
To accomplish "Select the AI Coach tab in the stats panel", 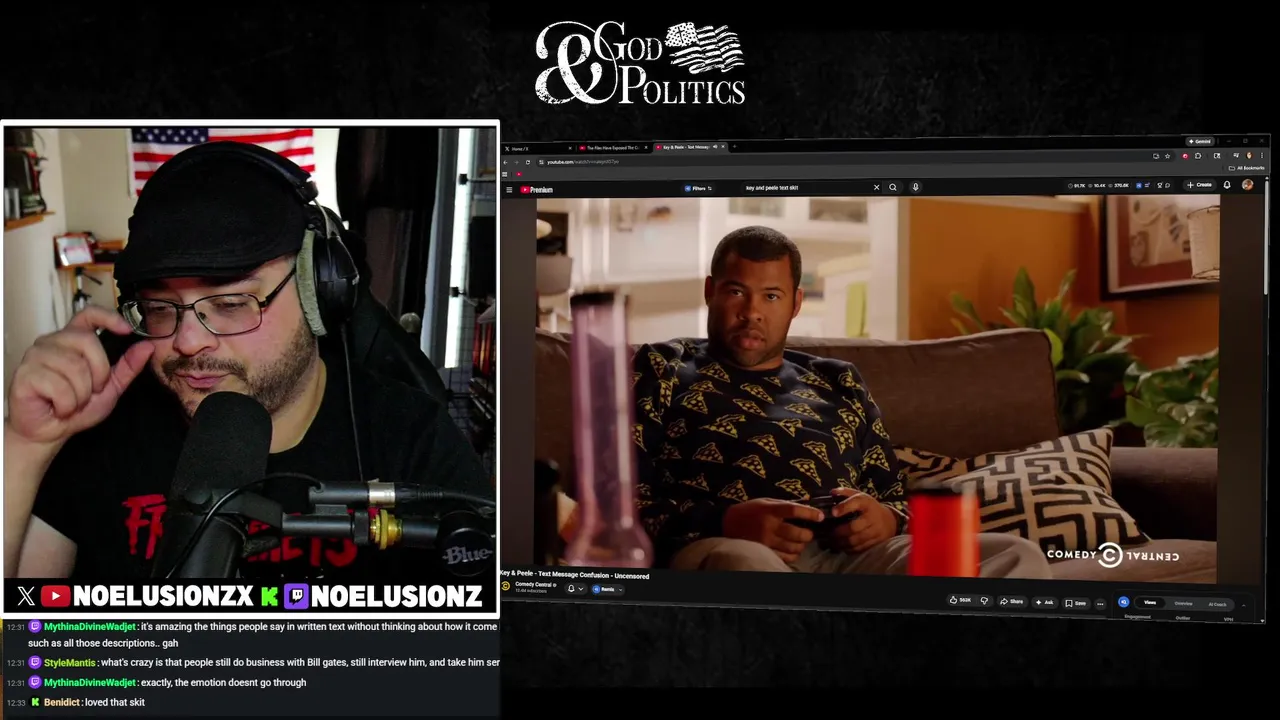I will pyautogui.click(x=1218, y=604).
